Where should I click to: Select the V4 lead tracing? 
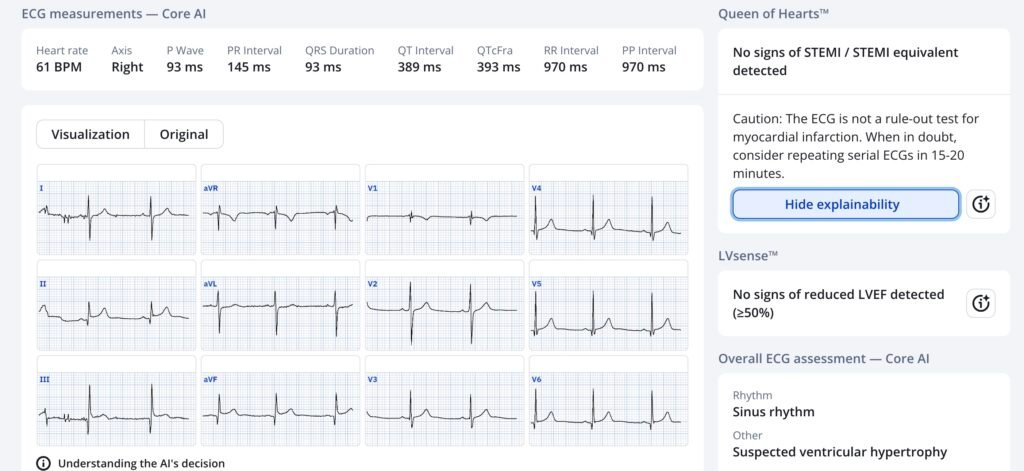608,210
